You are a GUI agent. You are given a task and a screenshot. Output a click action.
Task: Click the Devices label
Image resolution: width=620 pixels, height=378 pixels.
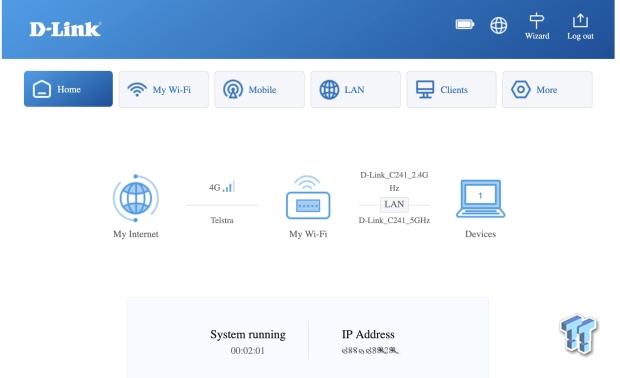click(480, 234)
